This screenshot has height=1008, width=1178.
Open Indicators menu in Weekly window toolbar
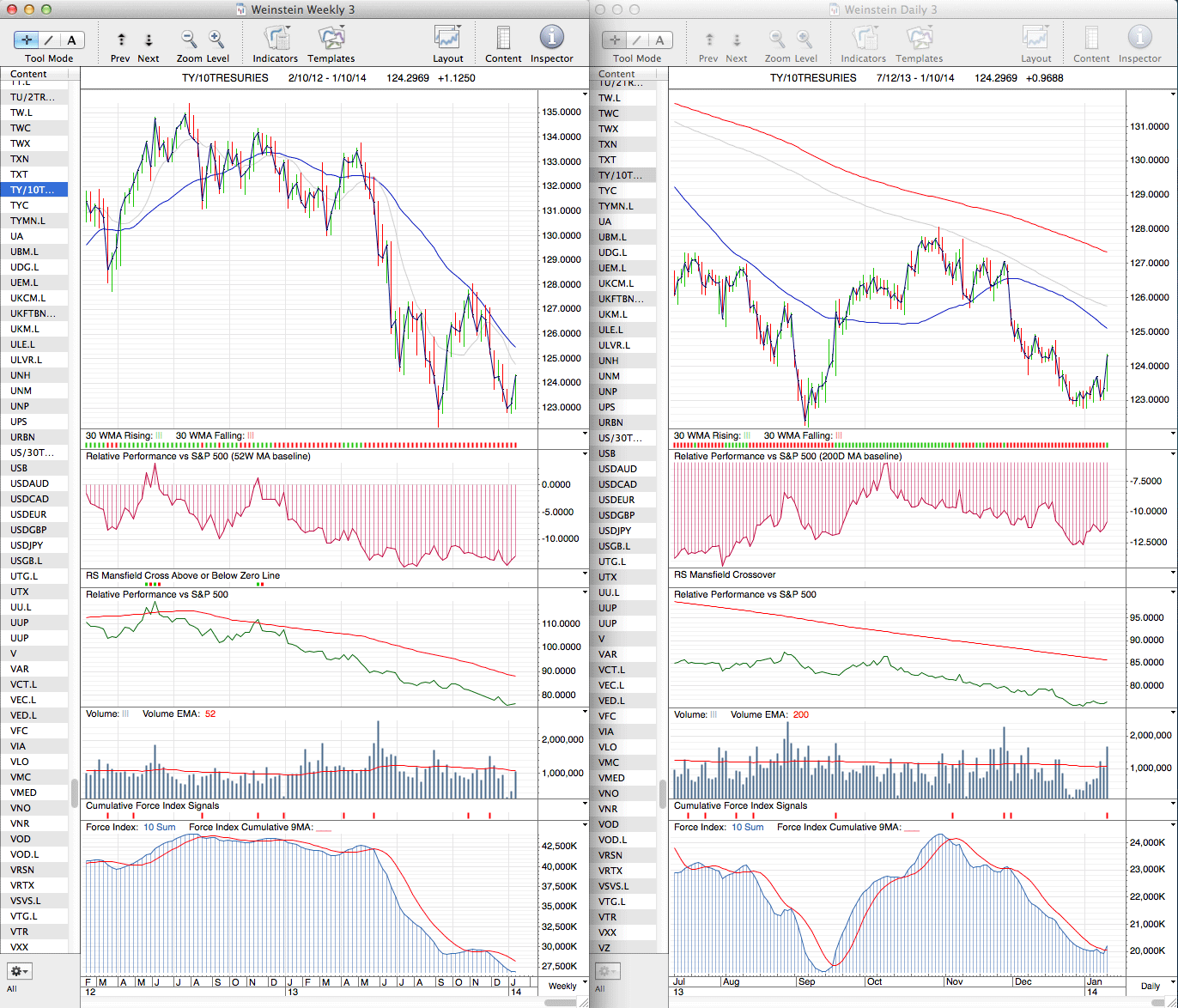click(x=276, y=39)
